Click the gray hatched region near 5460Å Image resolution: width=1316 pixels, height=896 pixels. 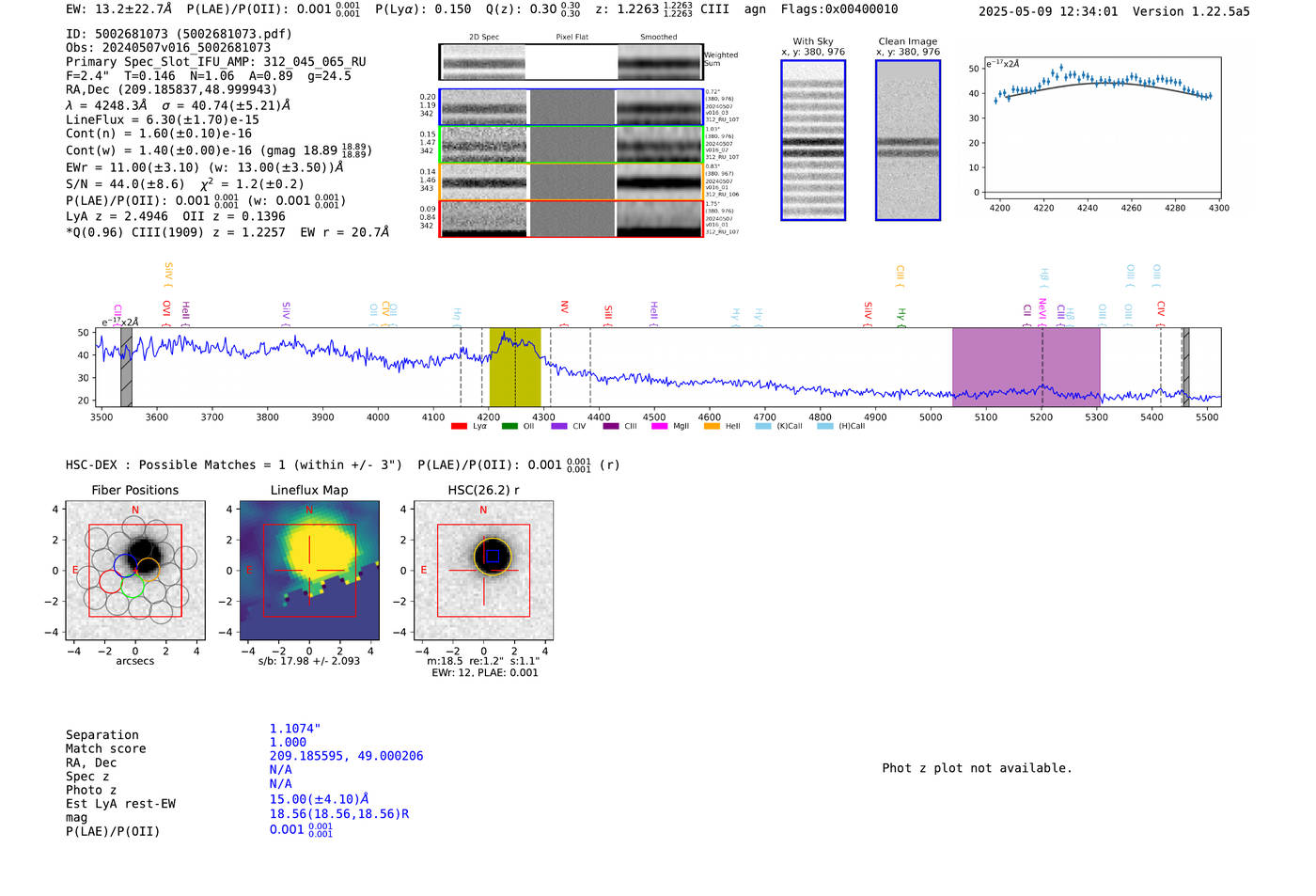coord(1185,368)
